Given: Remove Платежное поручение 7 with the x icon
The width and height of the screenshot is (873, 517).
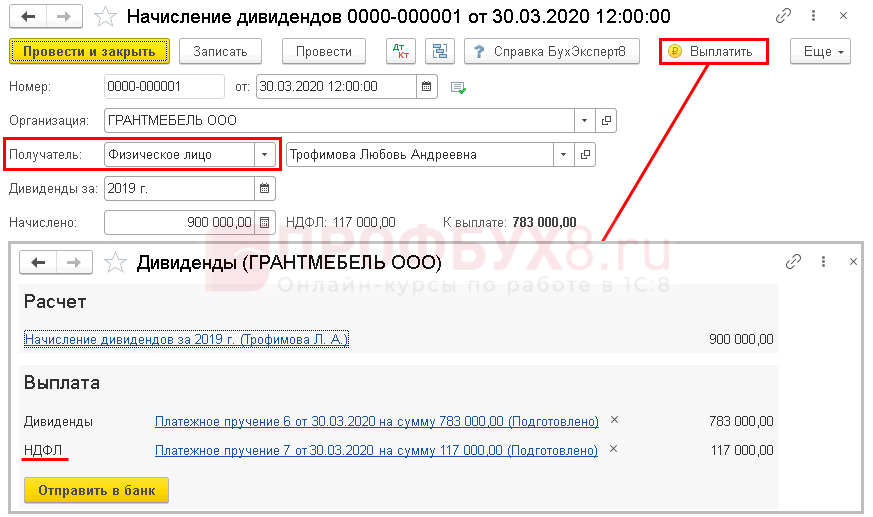Looking at the screenshot, I should coord(613,449).
